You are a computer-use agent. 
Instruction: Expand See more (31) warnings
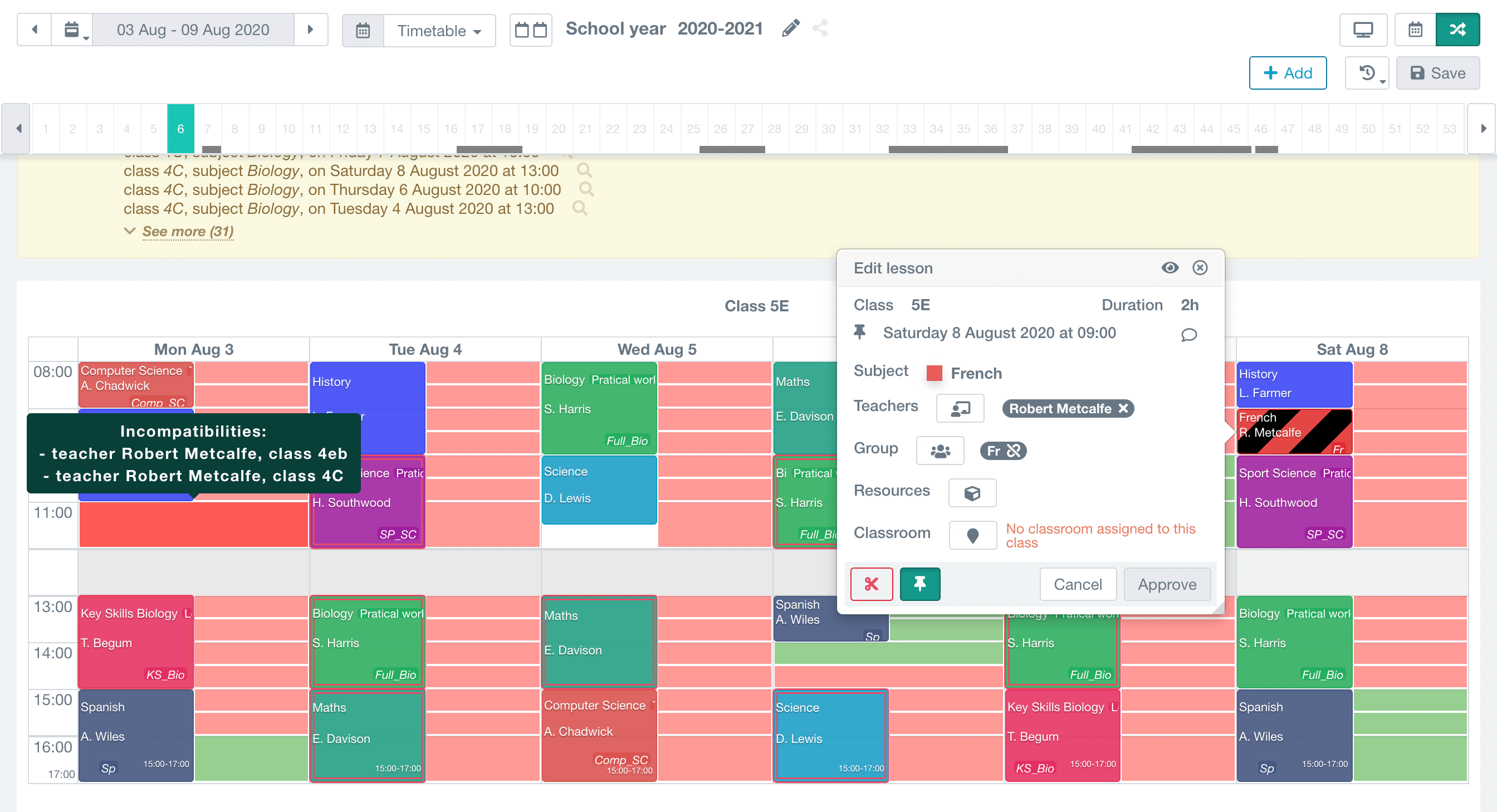(x=187, y=231)
